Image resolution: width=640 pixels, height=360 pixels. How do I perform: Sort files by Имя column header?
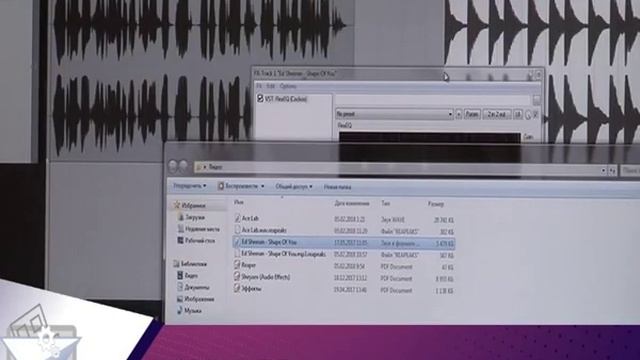[x=239, y=202]
